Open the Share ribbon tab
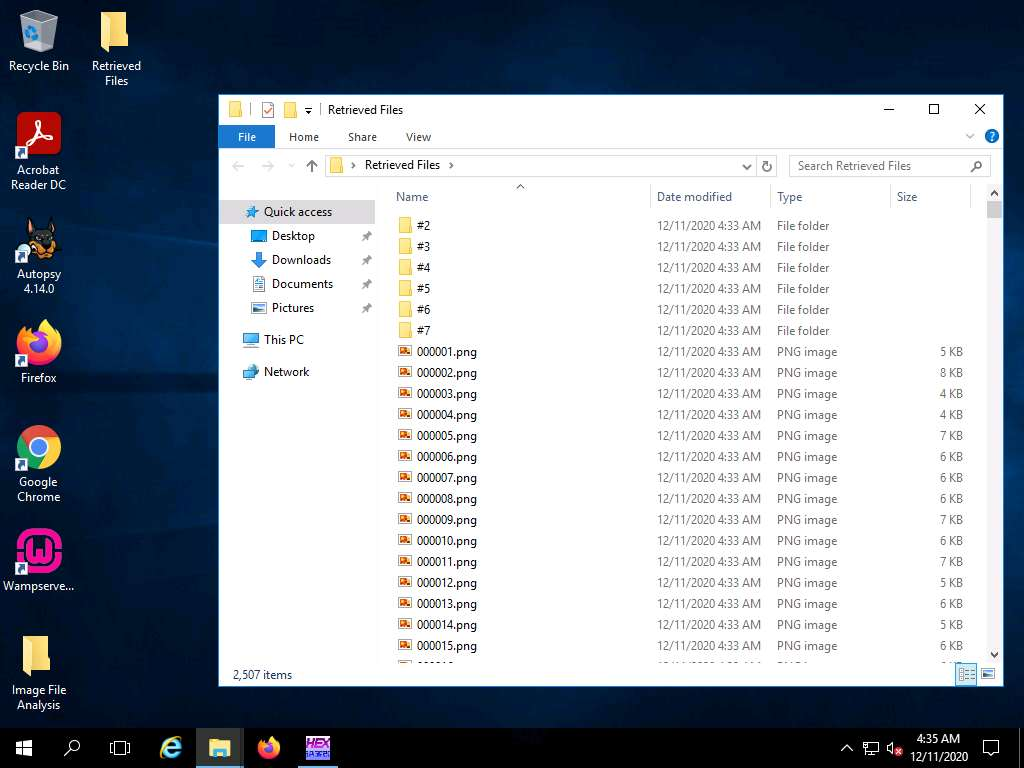Image resolution: width=1024 pixels, height=768 pixels. point(362,137)
